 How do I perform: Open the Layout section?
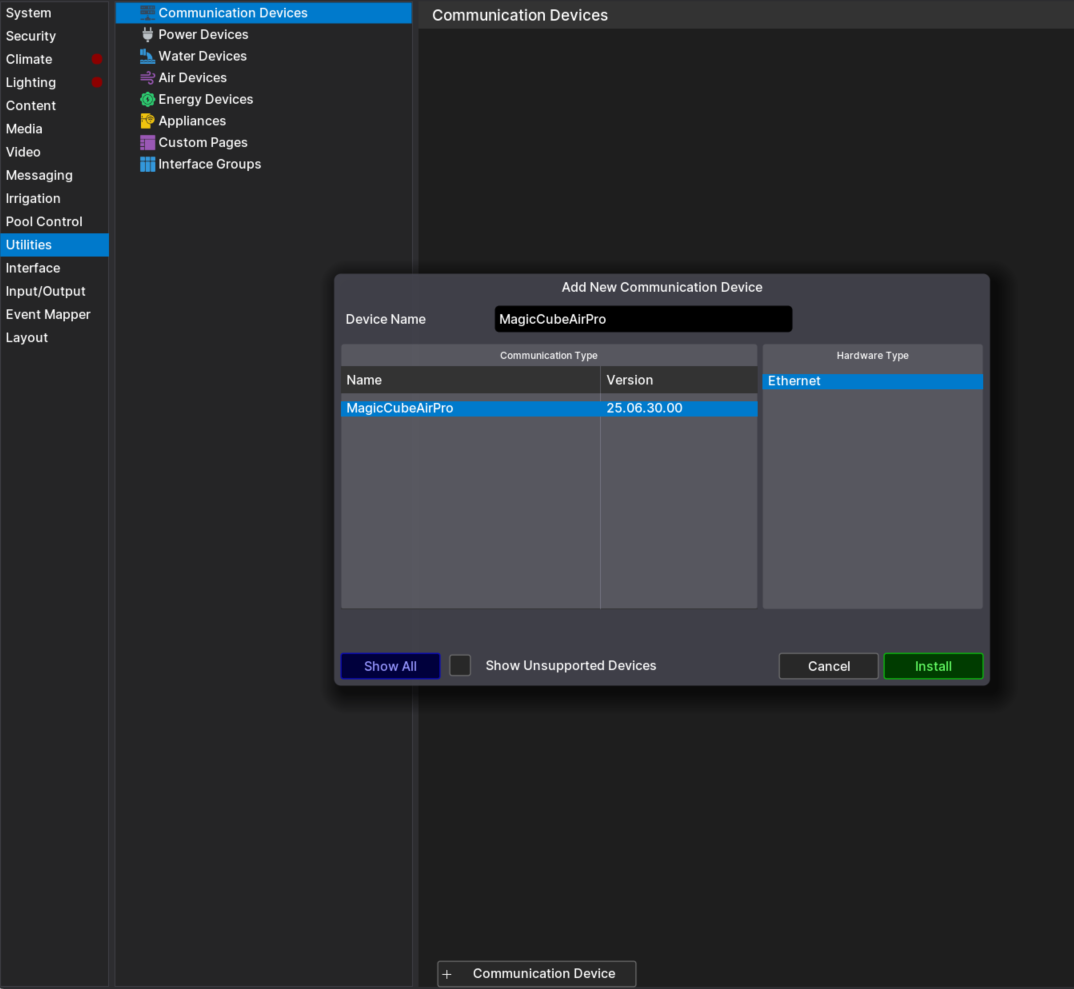click(54, 338)
